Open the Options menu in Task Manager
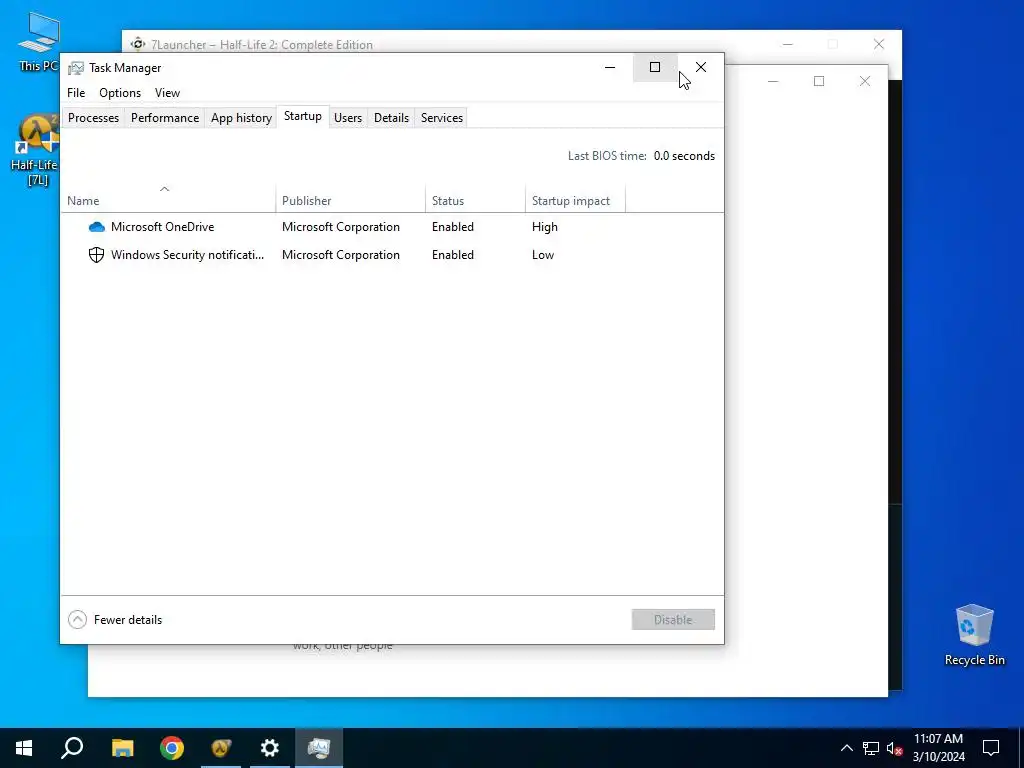 click(120, 93)
